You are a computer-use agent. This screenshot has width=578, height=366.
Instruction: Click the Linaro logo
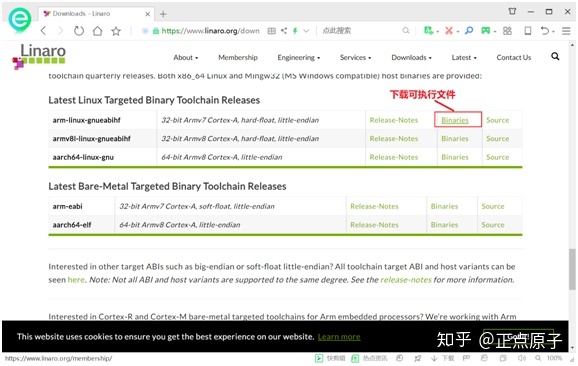(x=39, y=56)
